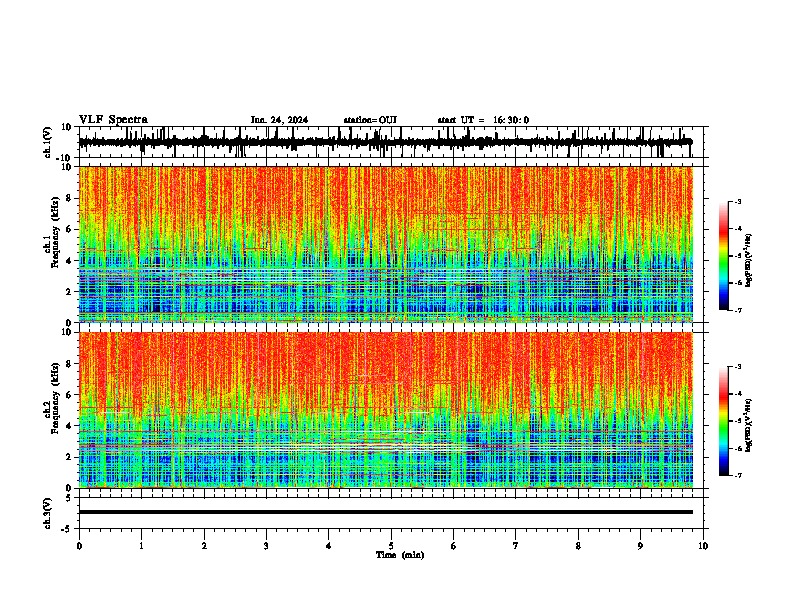The height and width of the screenshot is (612, 792).
Task: Click the ch.2 spectrogram color scale bar
Action: 724,421
